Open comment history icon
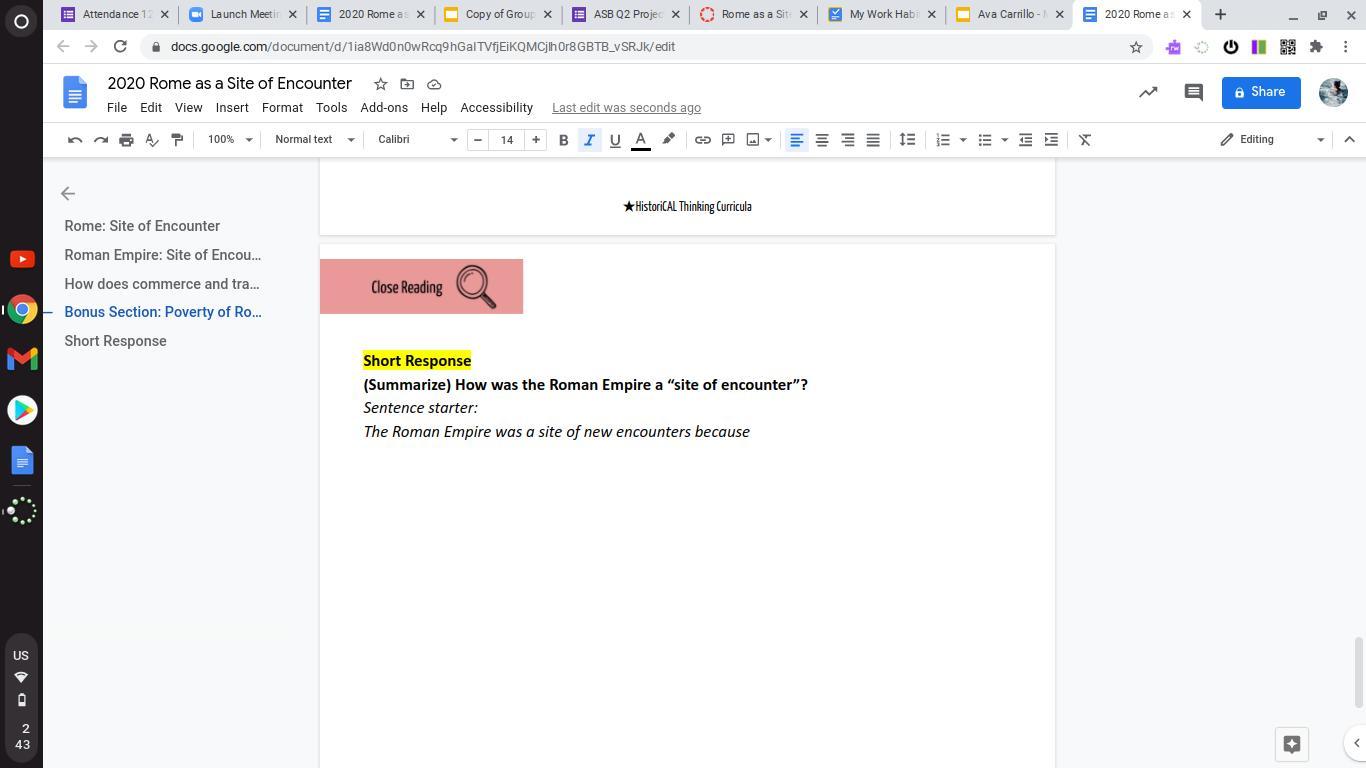Screen dimensions: 1366x768 click(1193, 92)
